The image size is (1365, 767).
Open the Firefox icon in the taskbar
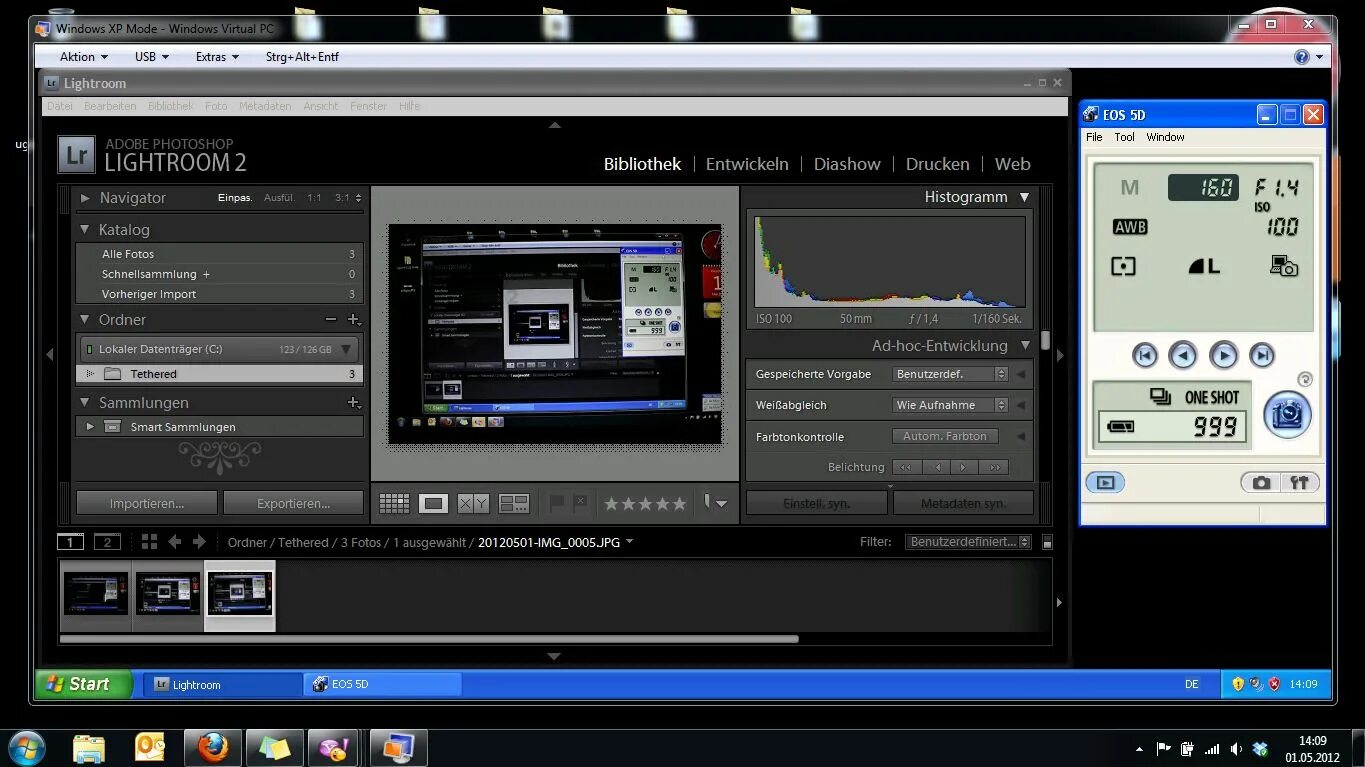click(212, 748)
